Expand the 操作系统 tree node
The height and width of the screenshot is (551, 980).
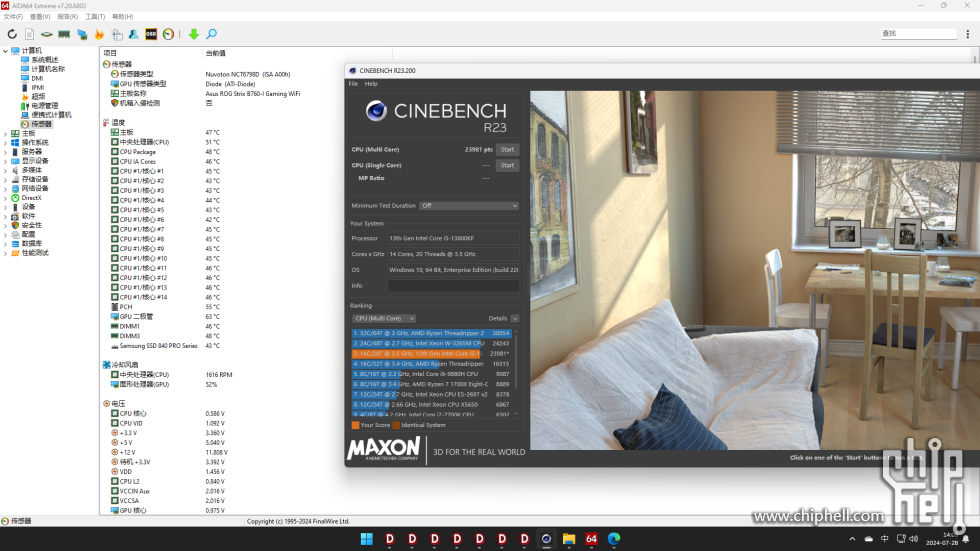click(6, 142)
